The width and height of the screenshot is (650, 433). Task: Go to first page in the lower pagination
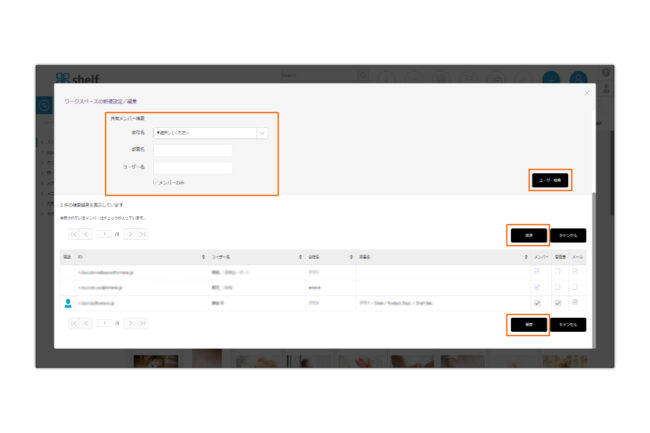(x=74, y=324)
